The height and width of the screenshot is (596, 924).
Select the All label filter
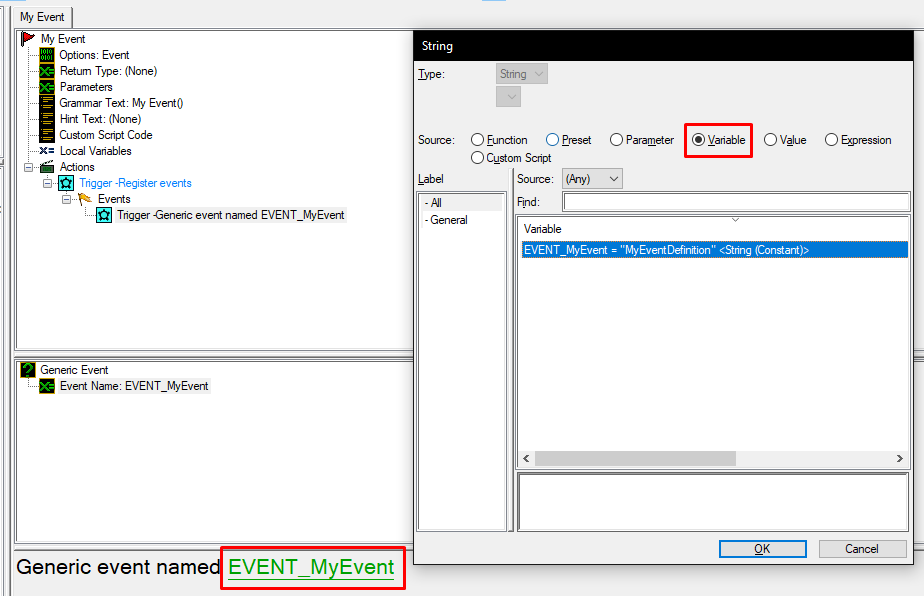coord(462,203)
